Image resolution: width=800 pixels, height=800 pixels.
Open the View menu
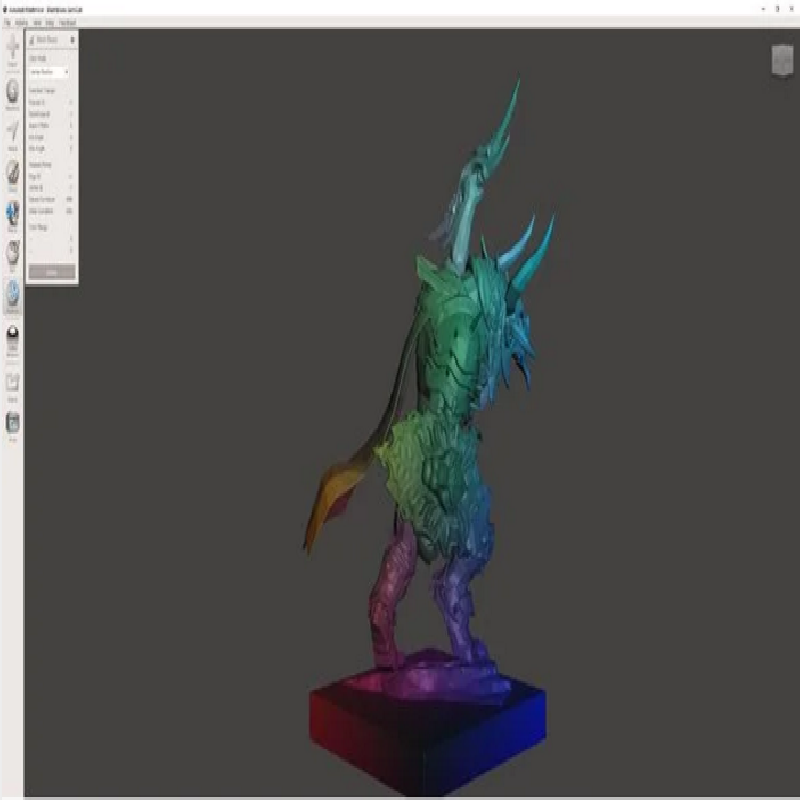point(37,21)
